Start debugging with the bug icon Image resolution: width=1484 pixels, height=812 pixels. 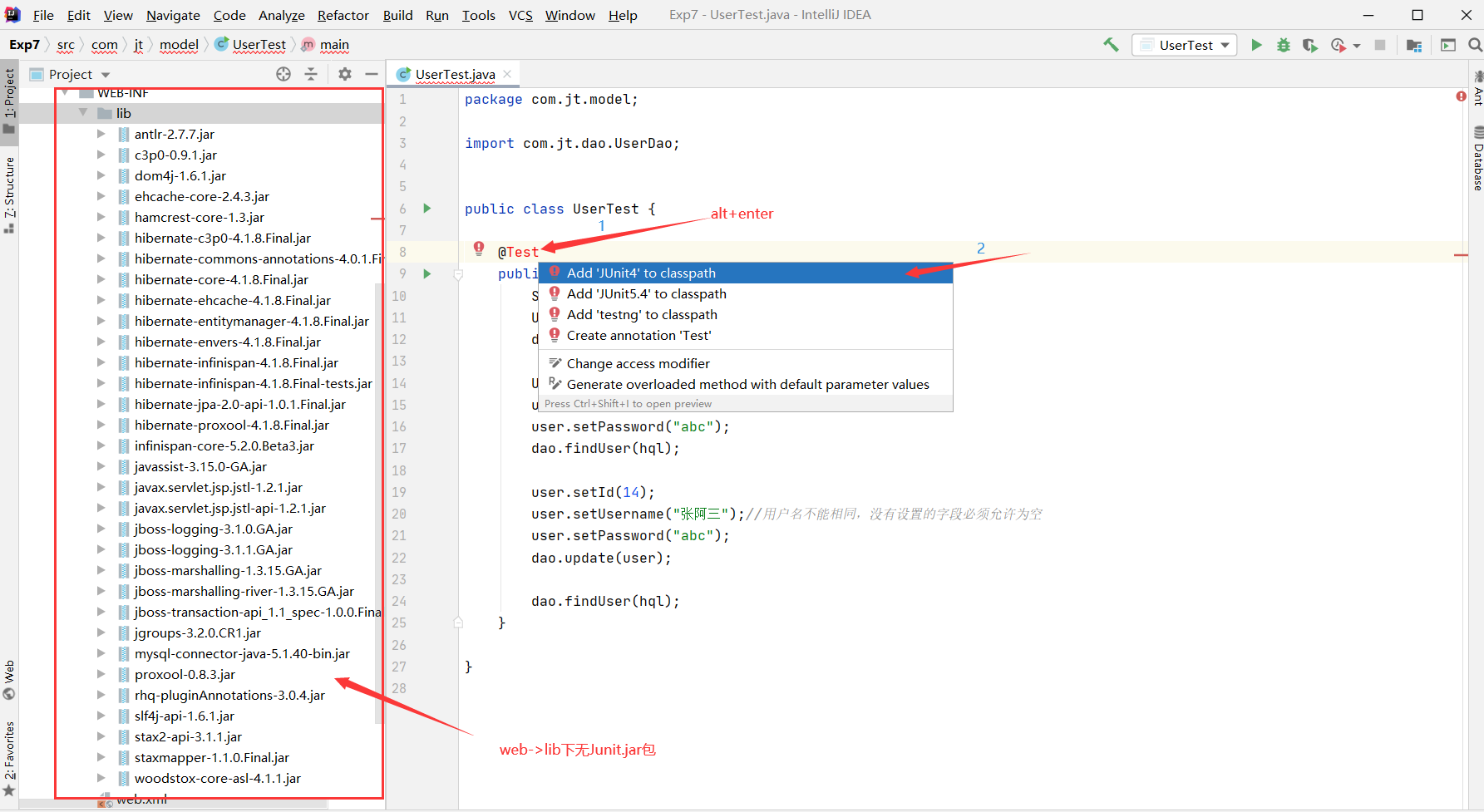point(1284,45)
